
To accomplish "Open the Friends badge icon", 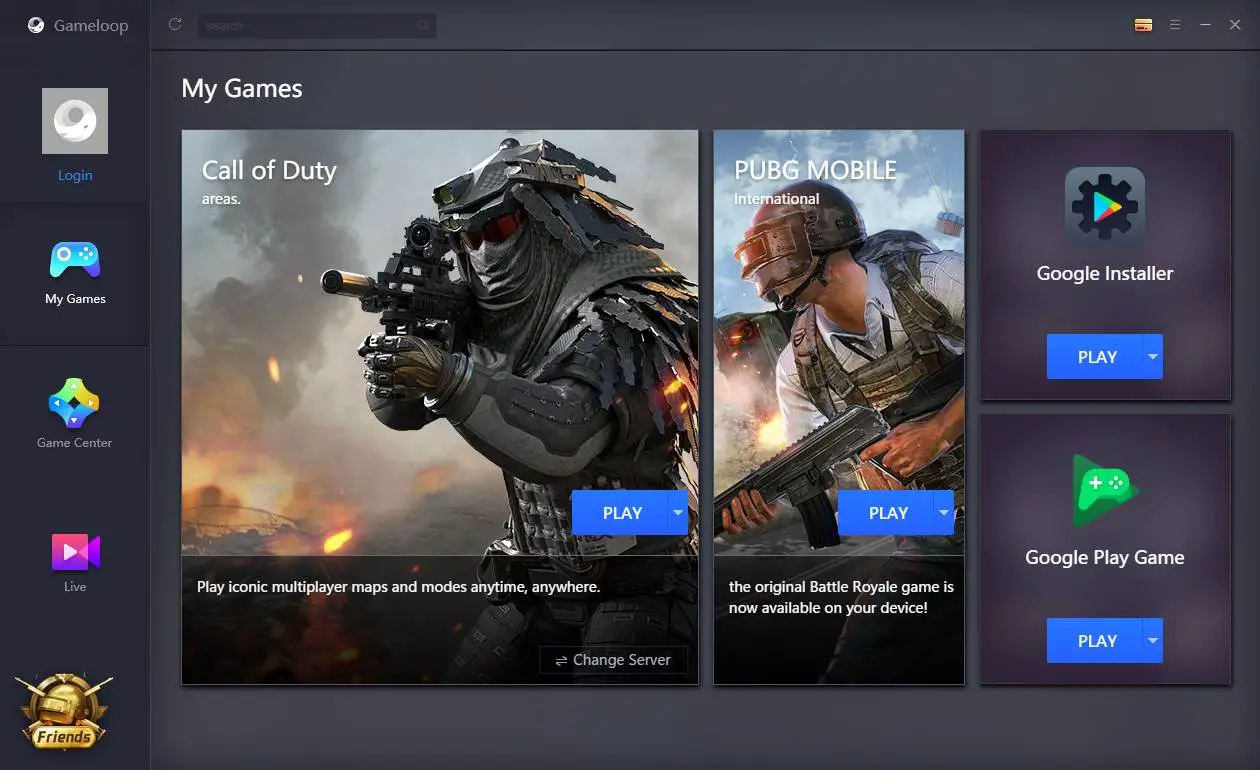I will click(x=64, y=711).
